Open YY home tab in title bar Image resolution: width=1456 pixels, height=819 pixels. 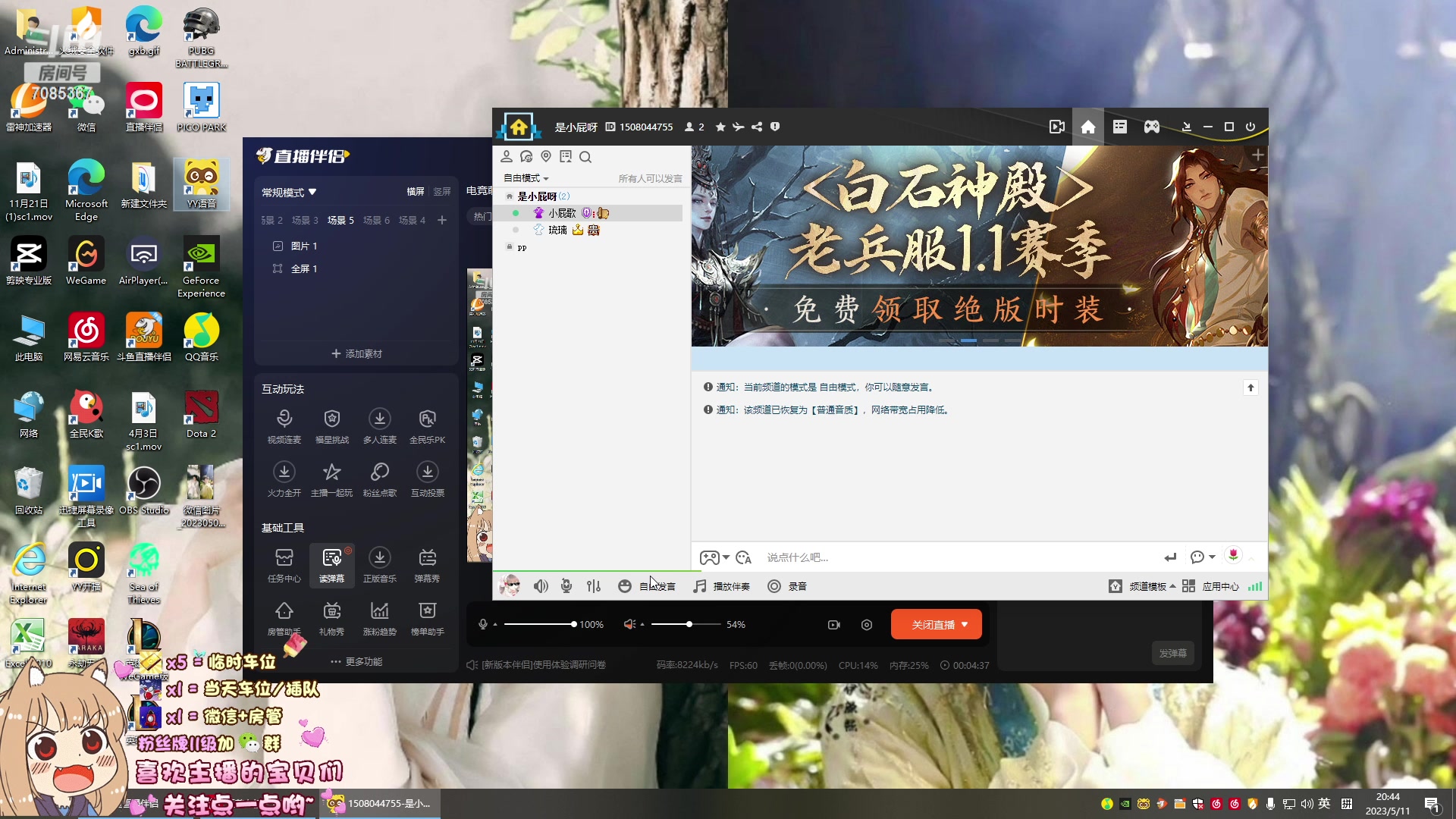coord(1088,127)
